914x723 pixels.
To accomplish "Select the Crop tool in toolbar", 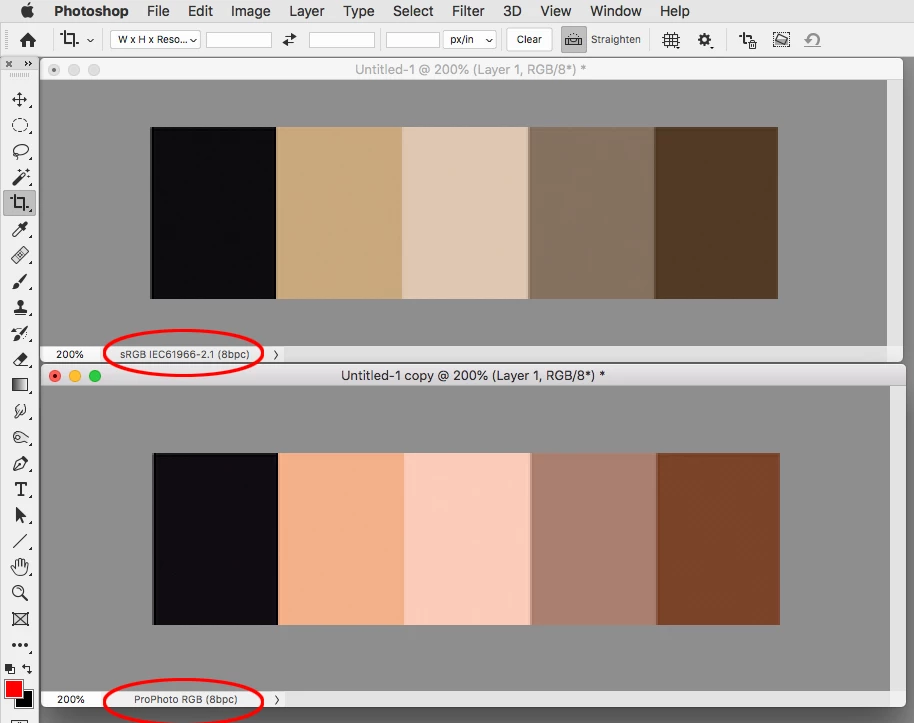I will point(20,203).
